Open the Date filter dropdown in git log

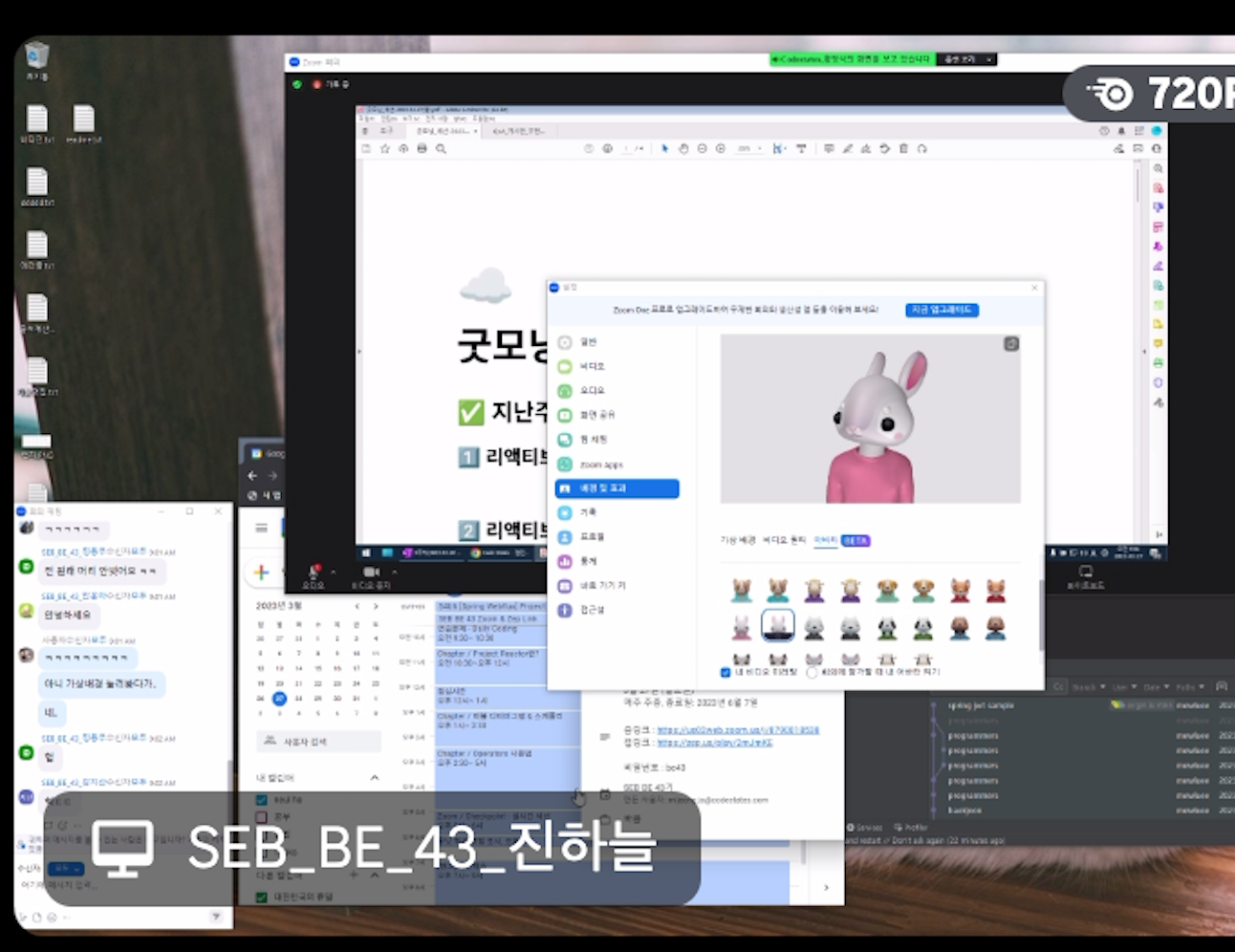tap(1156, 687)
